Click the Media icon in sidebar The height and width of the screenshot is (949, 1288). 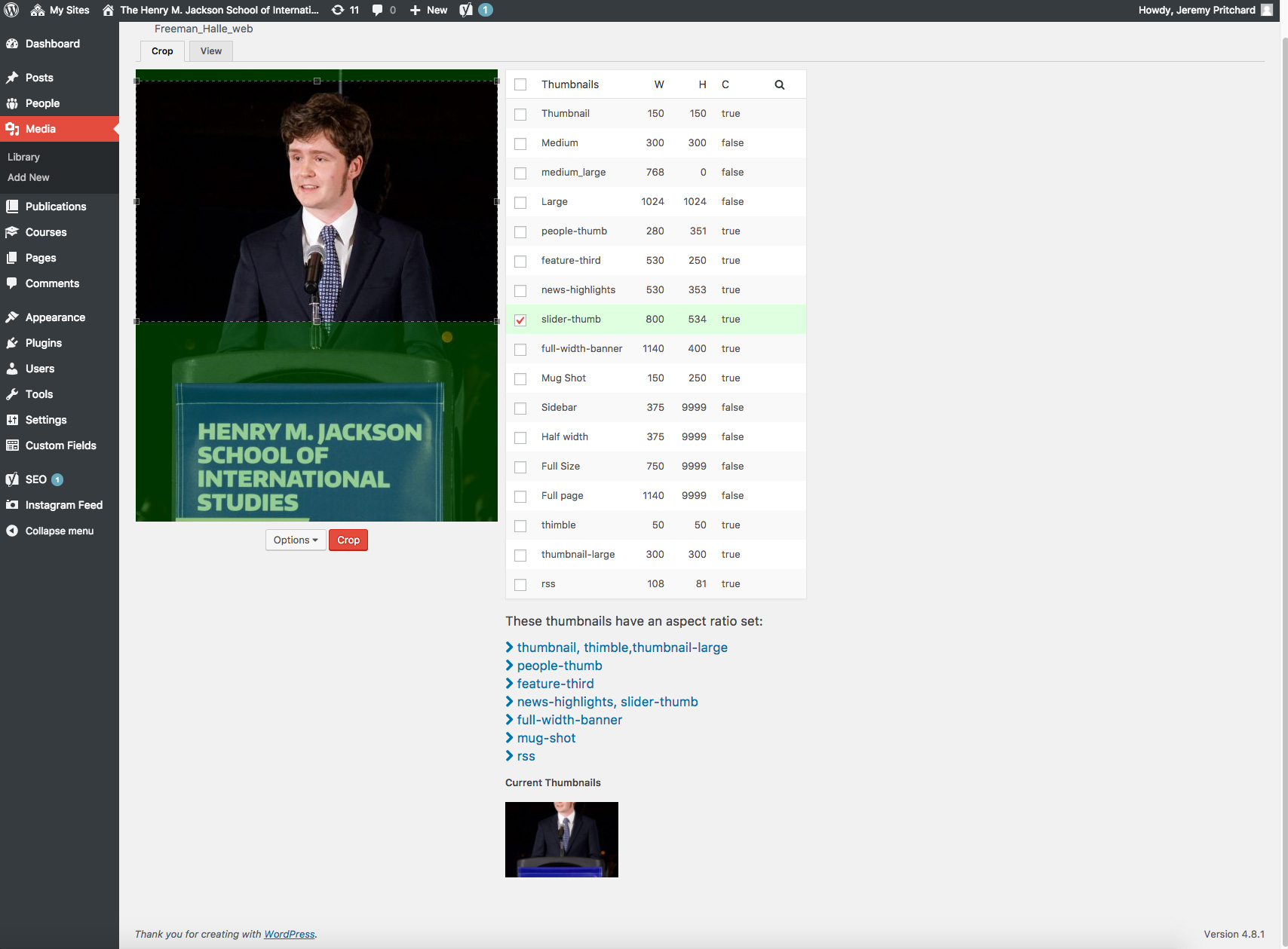point(12,129)
